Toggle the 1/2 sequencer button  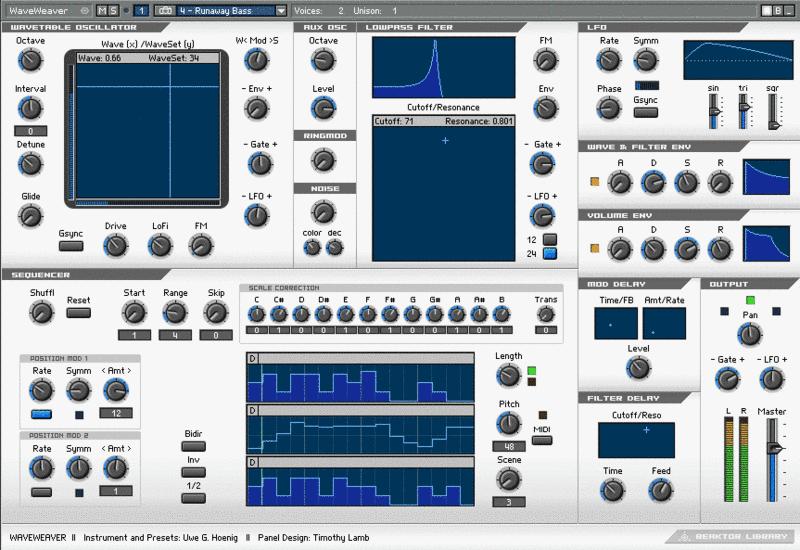point(193,498)
